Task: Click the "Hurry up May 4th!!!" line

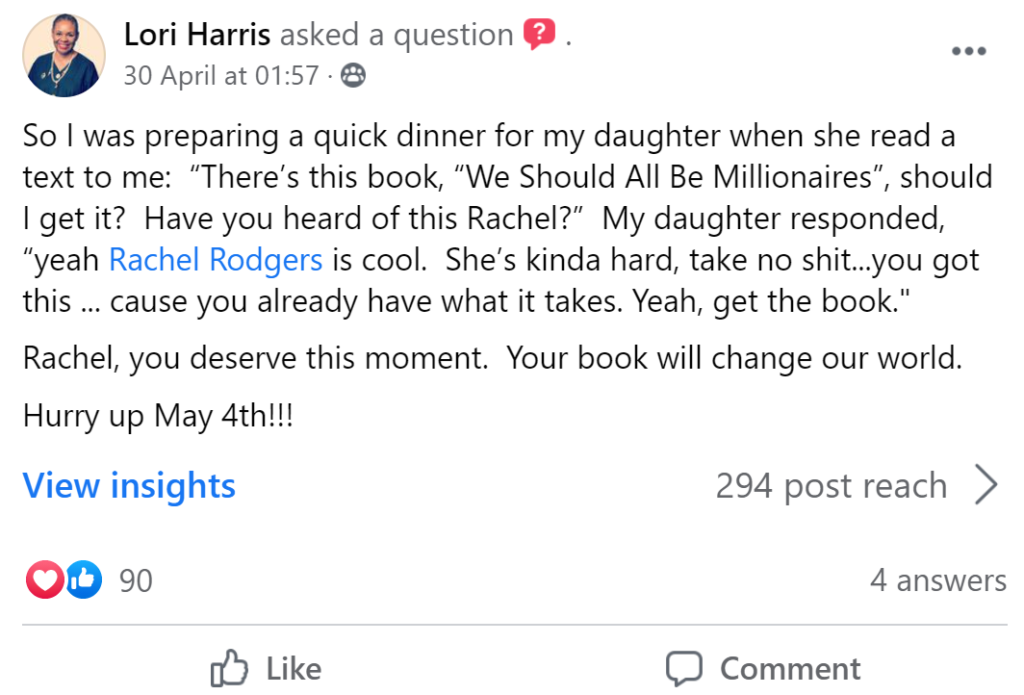Action: coord(159,416)
